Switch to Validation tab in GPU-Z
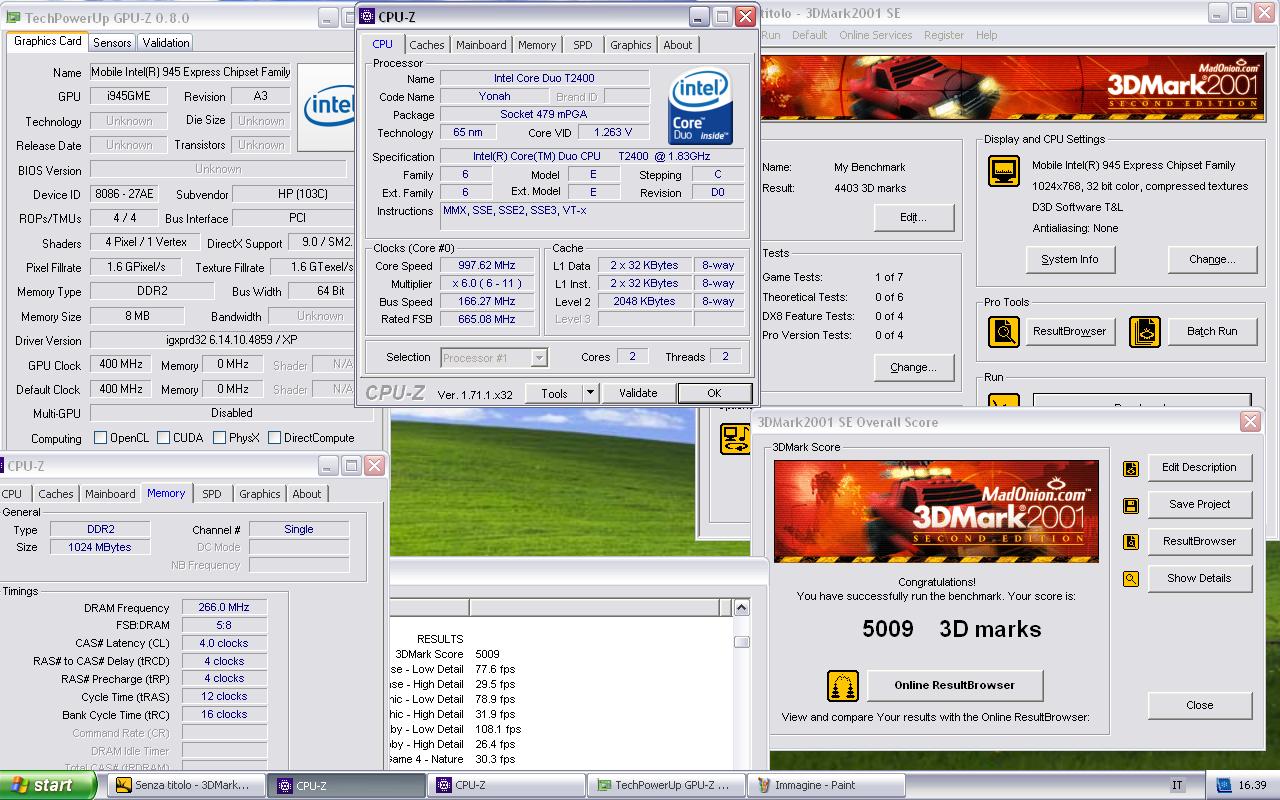1280x800 pixels. pyautogui.click(x=166, y=43)
